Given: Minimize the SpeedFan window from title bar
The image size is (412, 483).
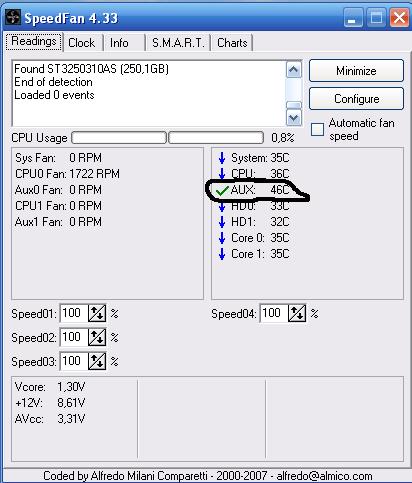Looking at the screenshot, I should coord(353,18).
